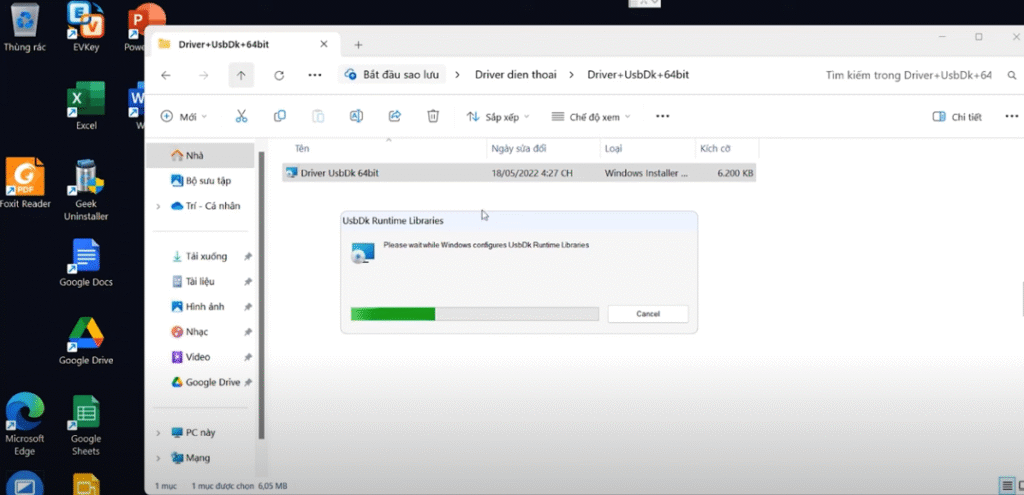Viewport: 1024px width, 495px height.
Task: Open the Sắp xếp sort dropdown
Action: pyautogui.click(x=498, y=117)
